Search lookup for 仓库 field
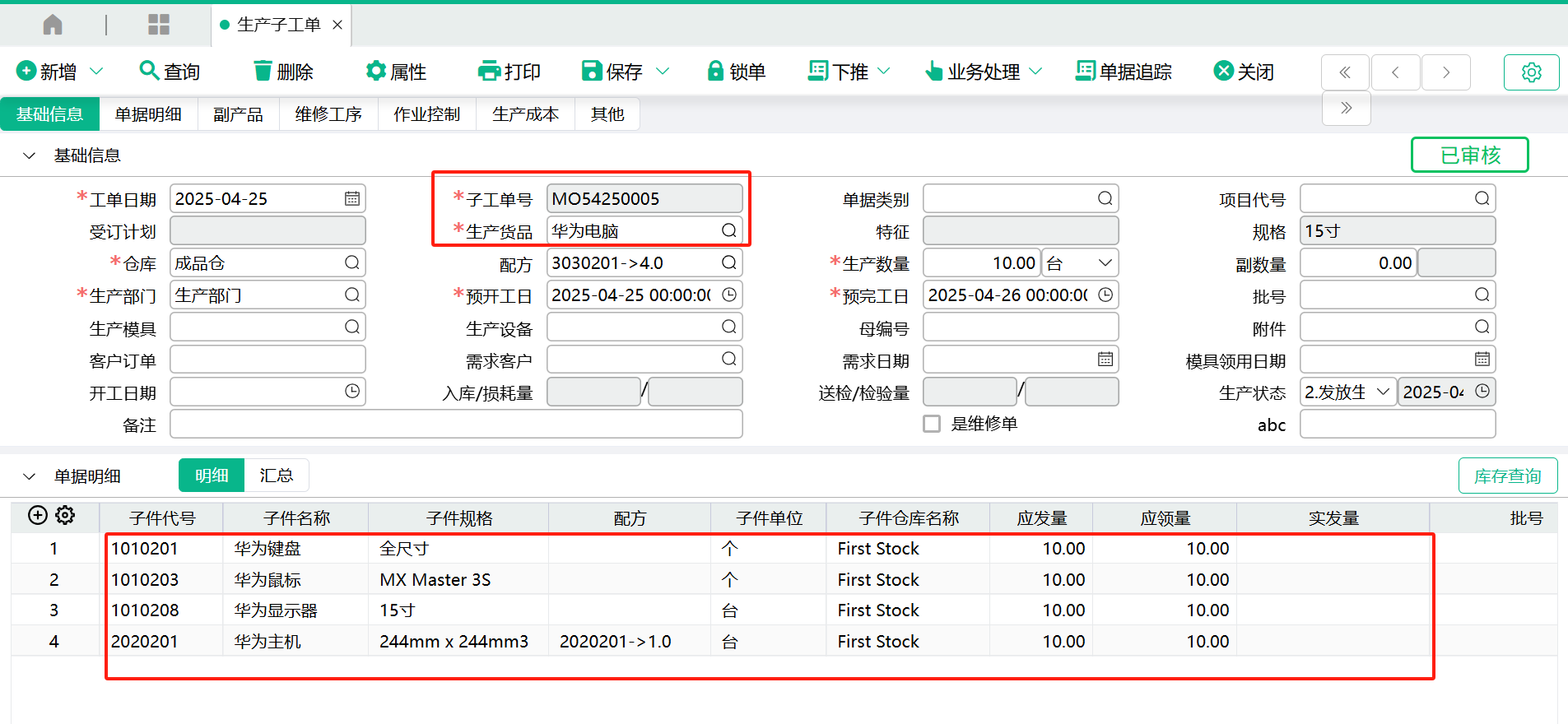Image resolution: width=1568 pixels, height=724 pixels. pyautogui.click(x=352, y=262)
